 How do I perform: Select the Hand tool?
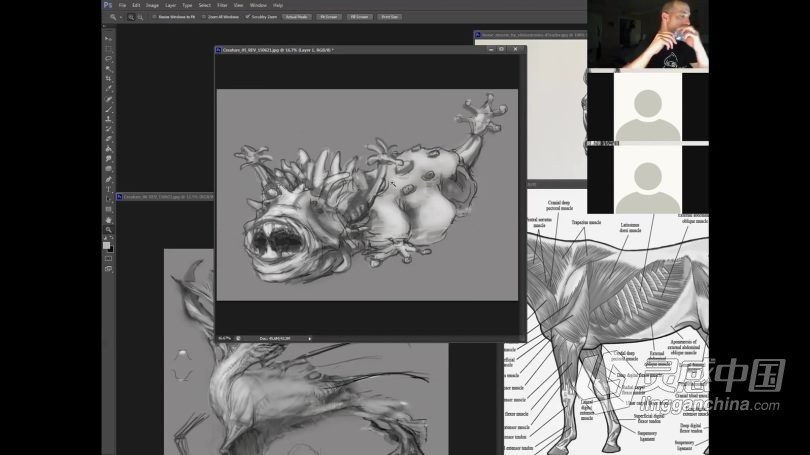(x=108, y=219)
